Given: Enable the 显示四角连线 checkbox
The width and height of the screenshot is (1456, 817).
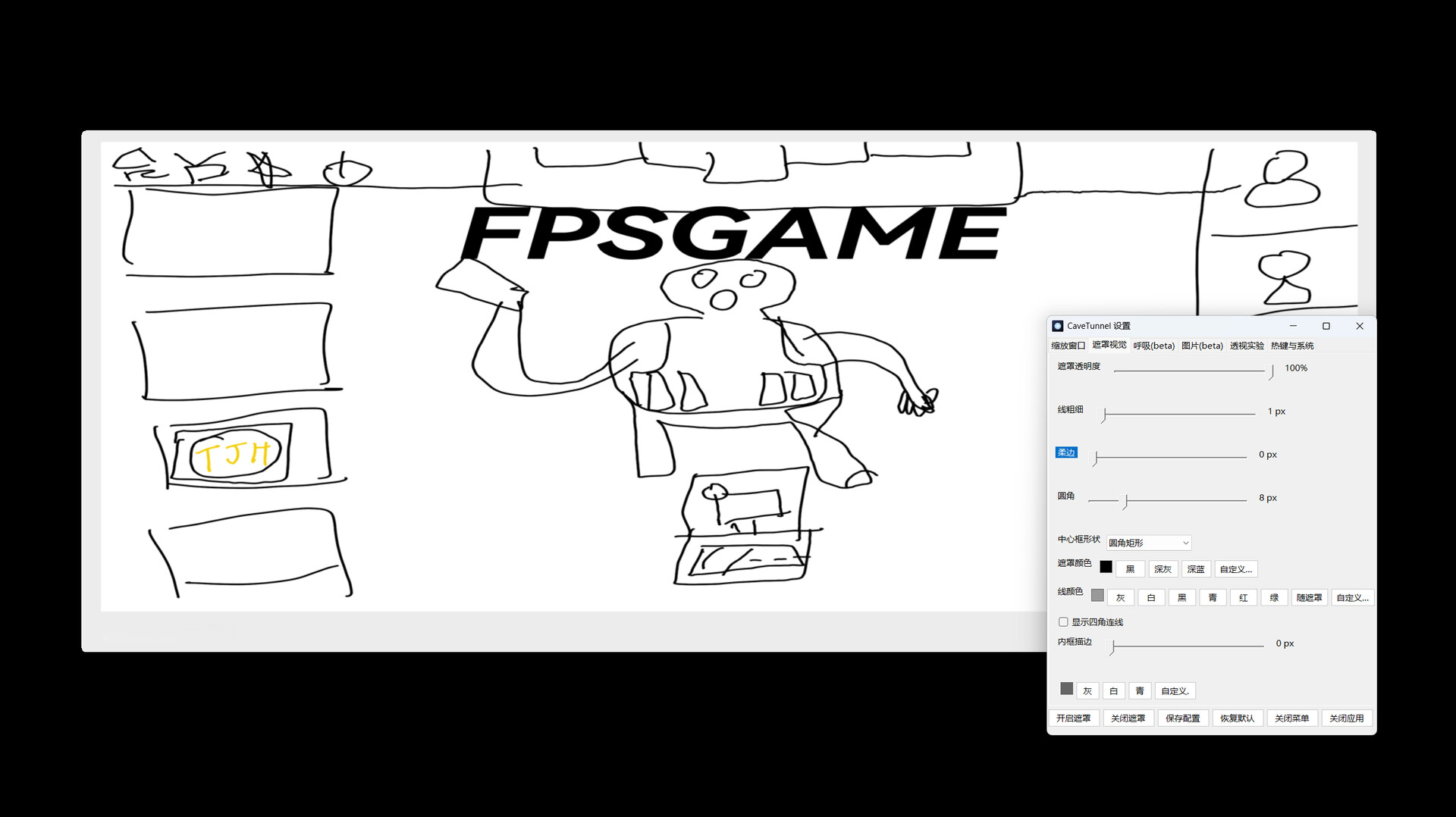Looking at the screenshot, I should click(x=1063, y=622).
